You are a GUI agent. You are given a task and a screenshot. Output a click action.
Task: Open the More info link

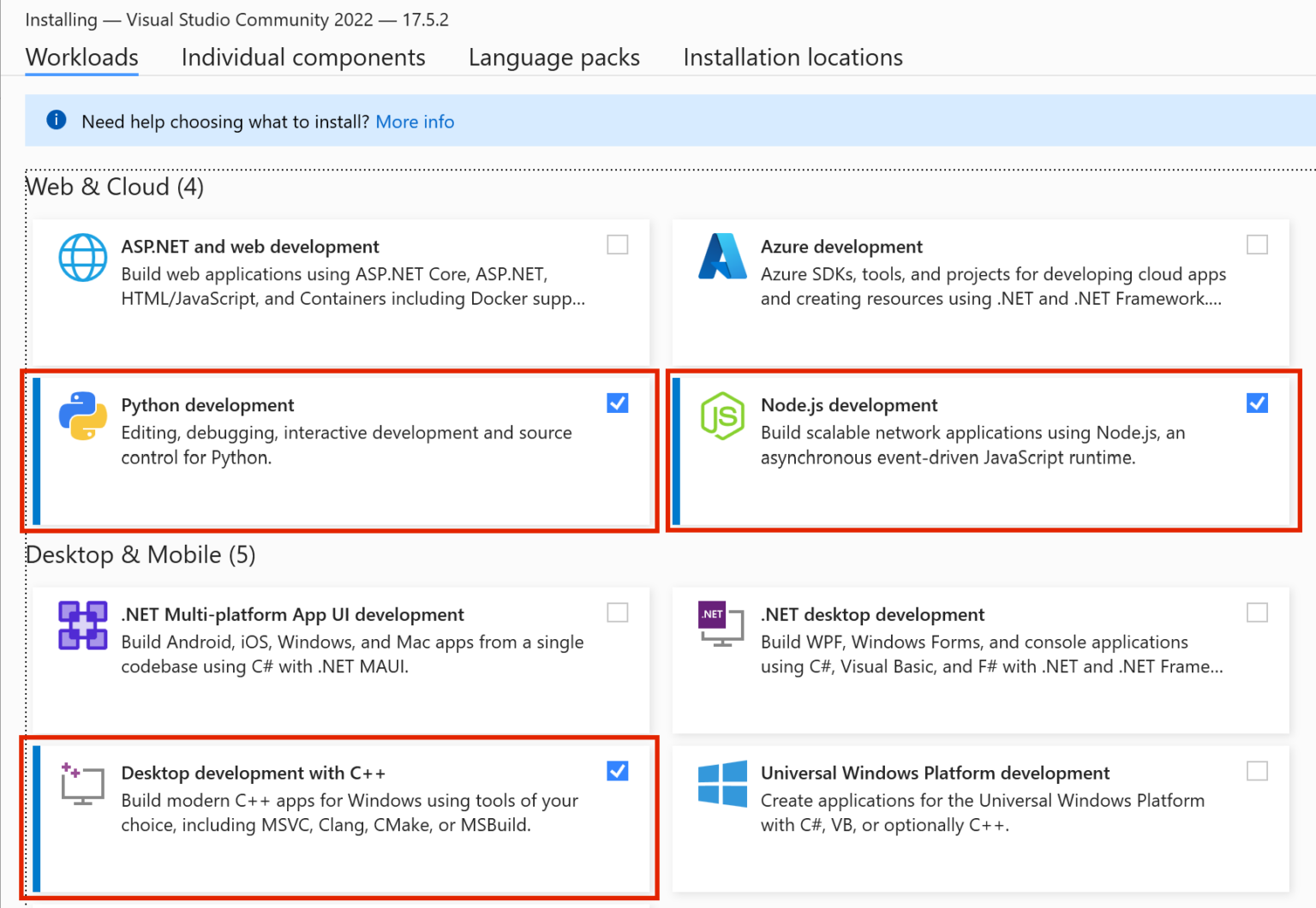(x=415, y=122)
